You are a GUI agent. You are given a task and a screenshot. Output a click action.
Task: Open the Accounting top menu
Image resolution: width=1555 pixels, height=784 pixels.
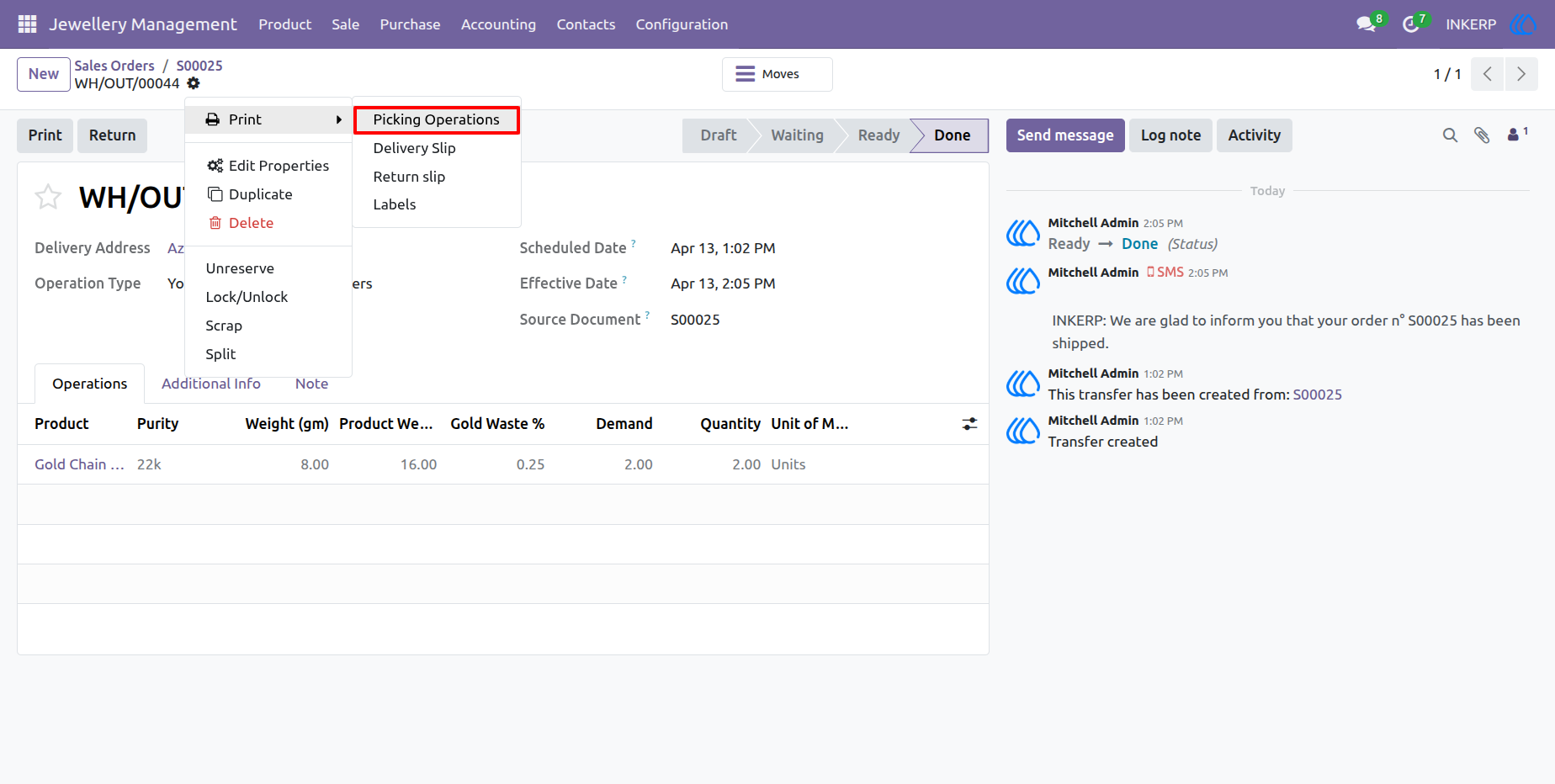click(498, 24)
